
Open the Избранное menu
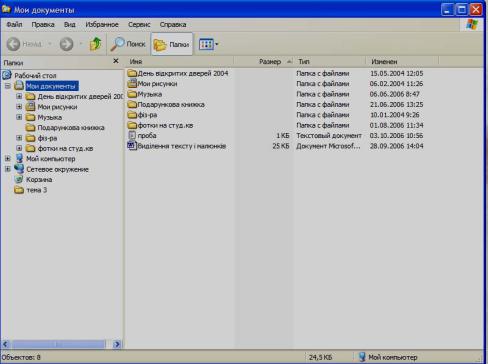point(102,25)
